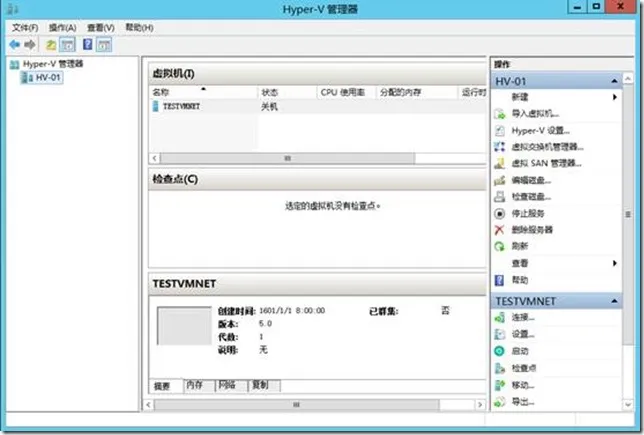
Task: Open 虚拟交换机管理器 virtual switch manager icon
Action: pos(499,147)
